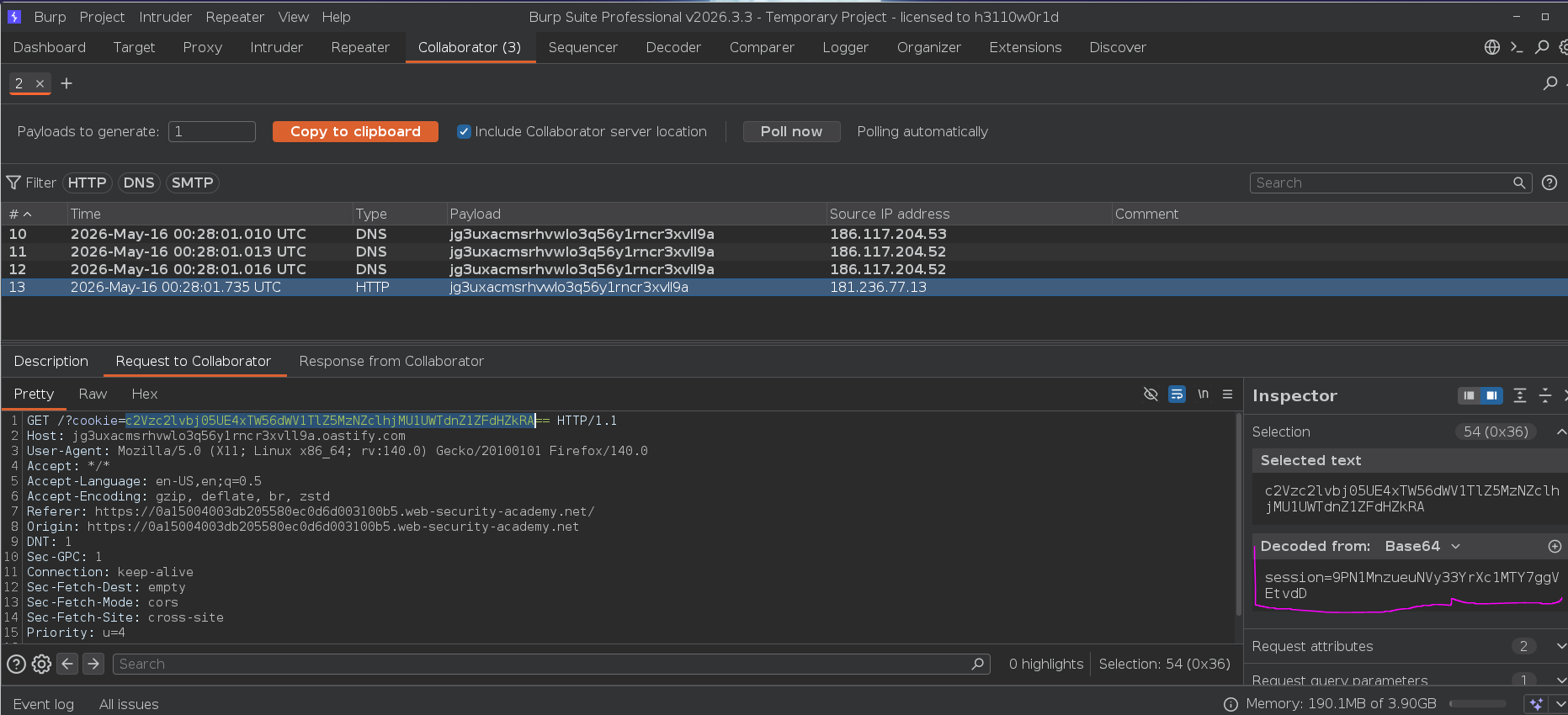Select interaction row 11 in the table
The width and height of the screenshot is (1568, 715).
click(x=784, y=252)
